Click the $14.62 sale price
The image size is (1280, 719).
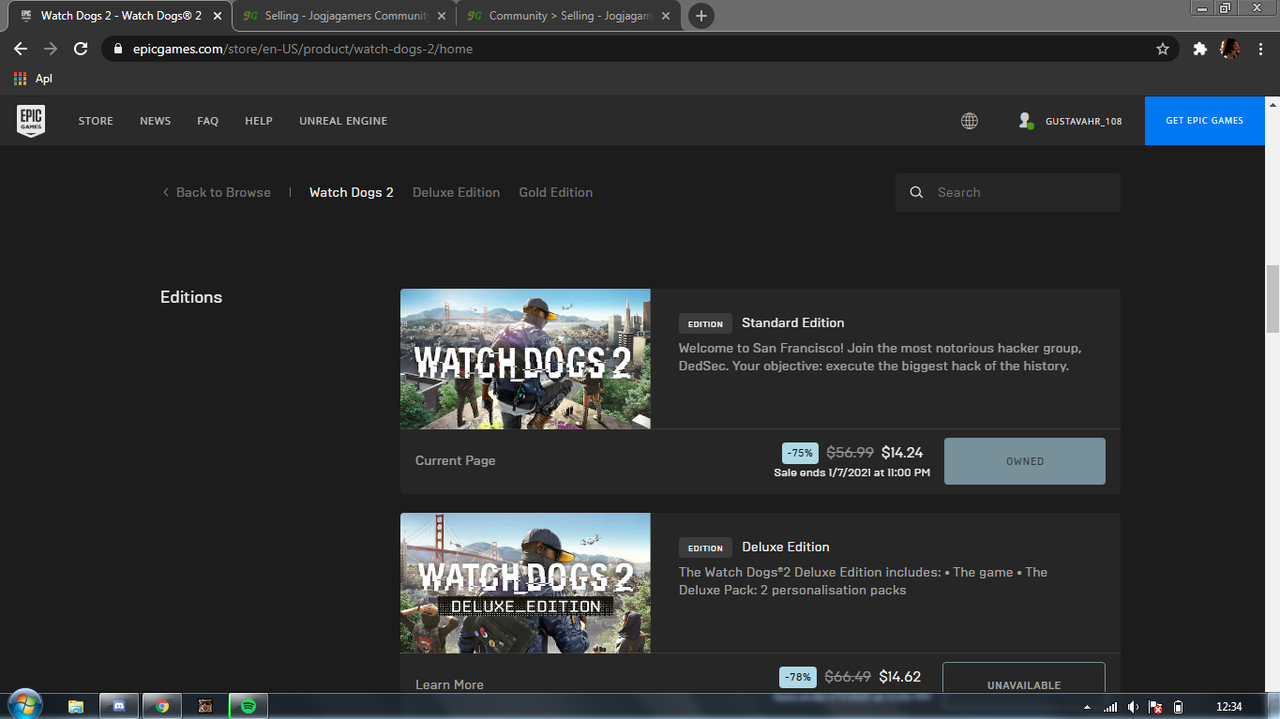tap(900, 677)
